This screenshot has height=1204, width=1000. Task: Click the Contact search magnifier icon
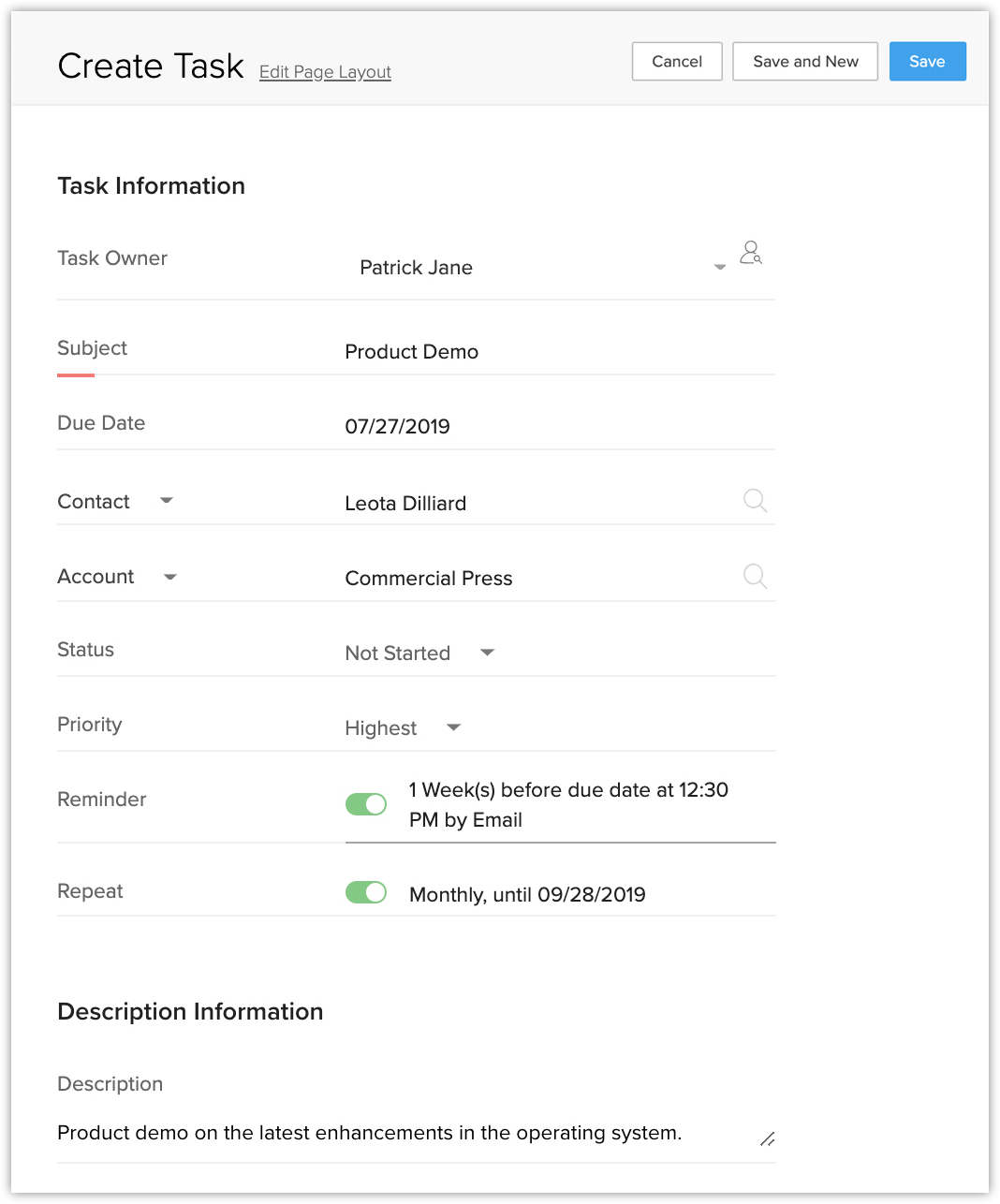[x=755, y=501]
